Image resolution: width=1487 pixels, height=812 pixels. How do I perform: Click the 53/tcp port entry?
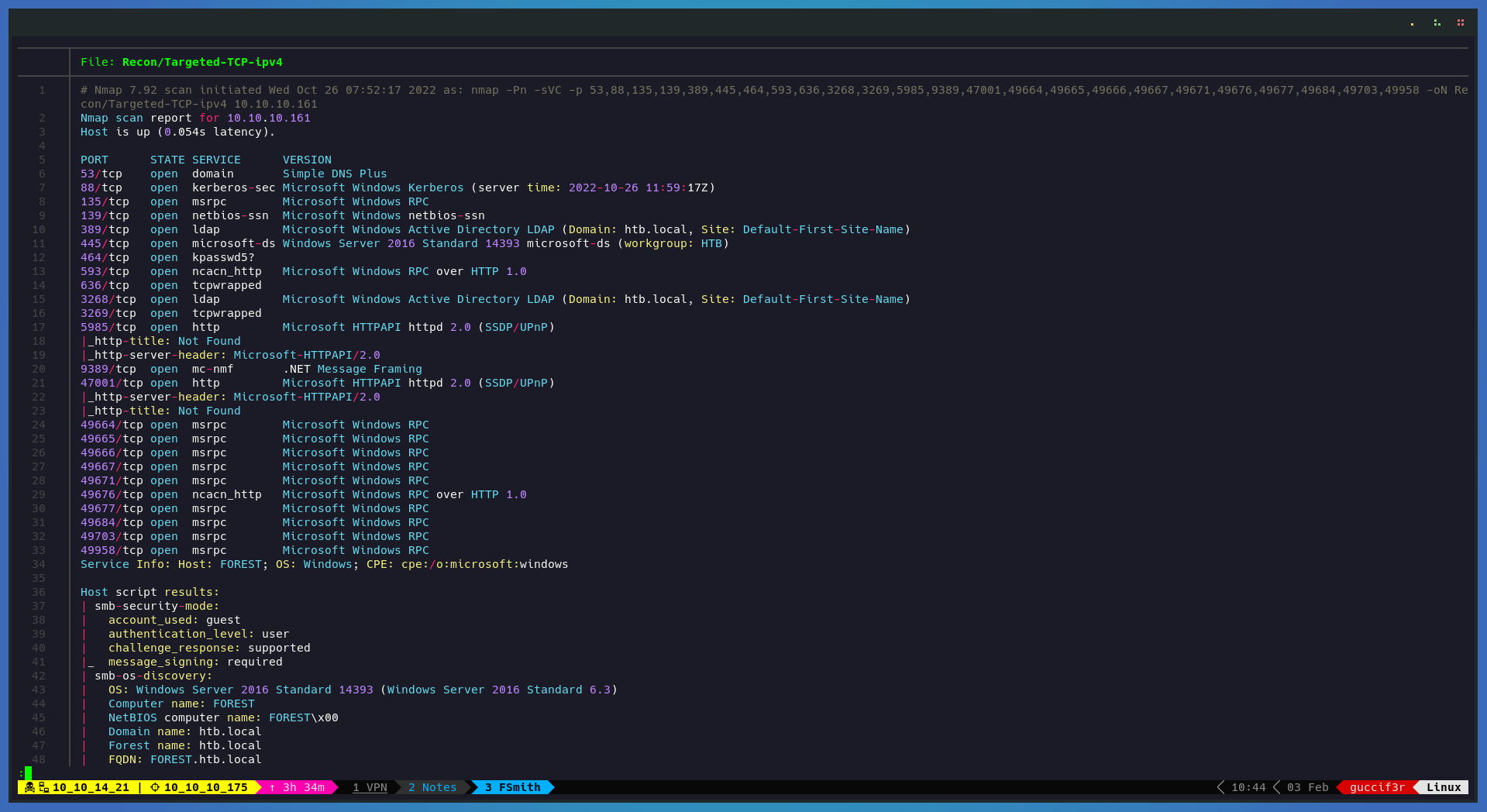tap(102, 174)
